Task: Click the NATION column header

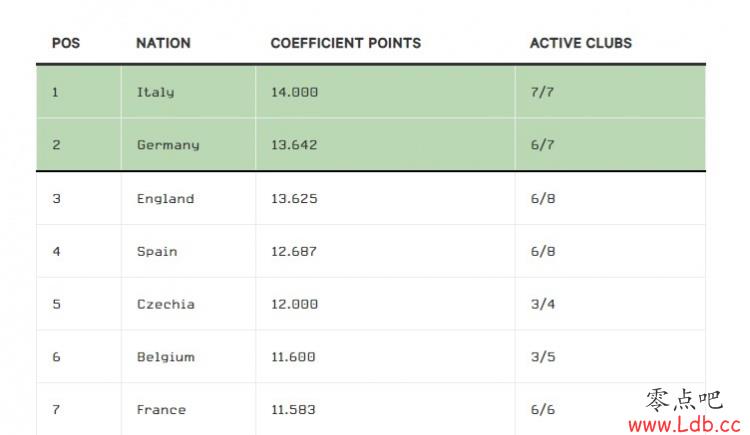Action: pos(163,43)
